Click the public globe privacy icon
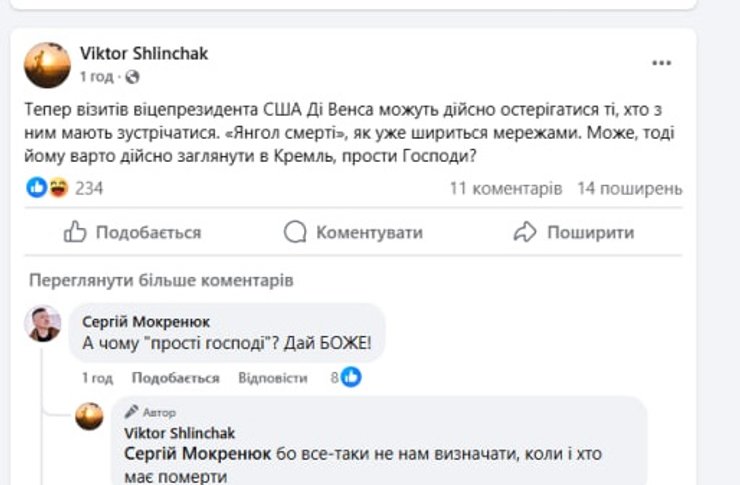 pyautogui.click(x=133, y=76)
